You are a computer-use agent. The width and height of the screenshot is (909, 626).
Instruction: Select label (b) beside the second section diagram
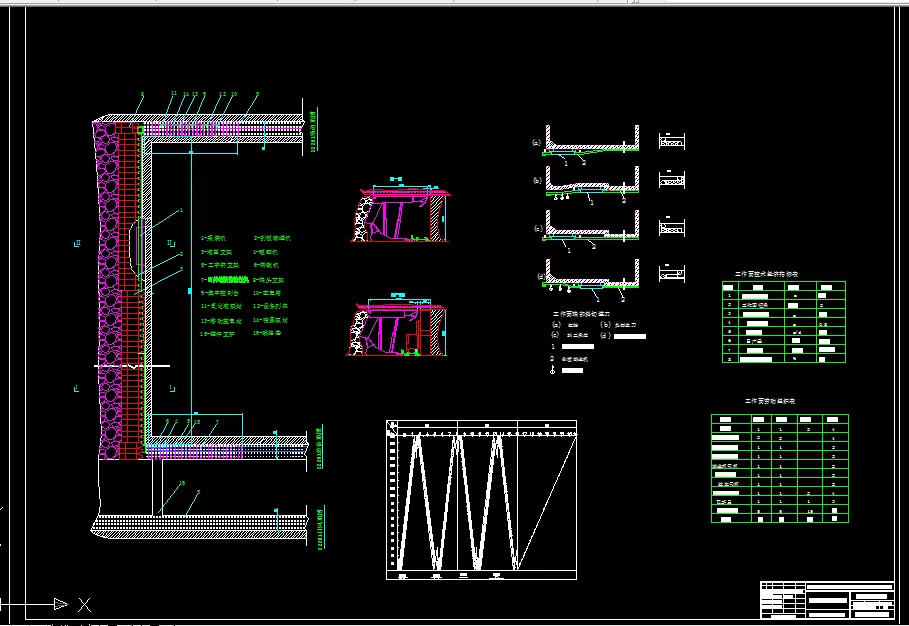click(x=537, y=180)
